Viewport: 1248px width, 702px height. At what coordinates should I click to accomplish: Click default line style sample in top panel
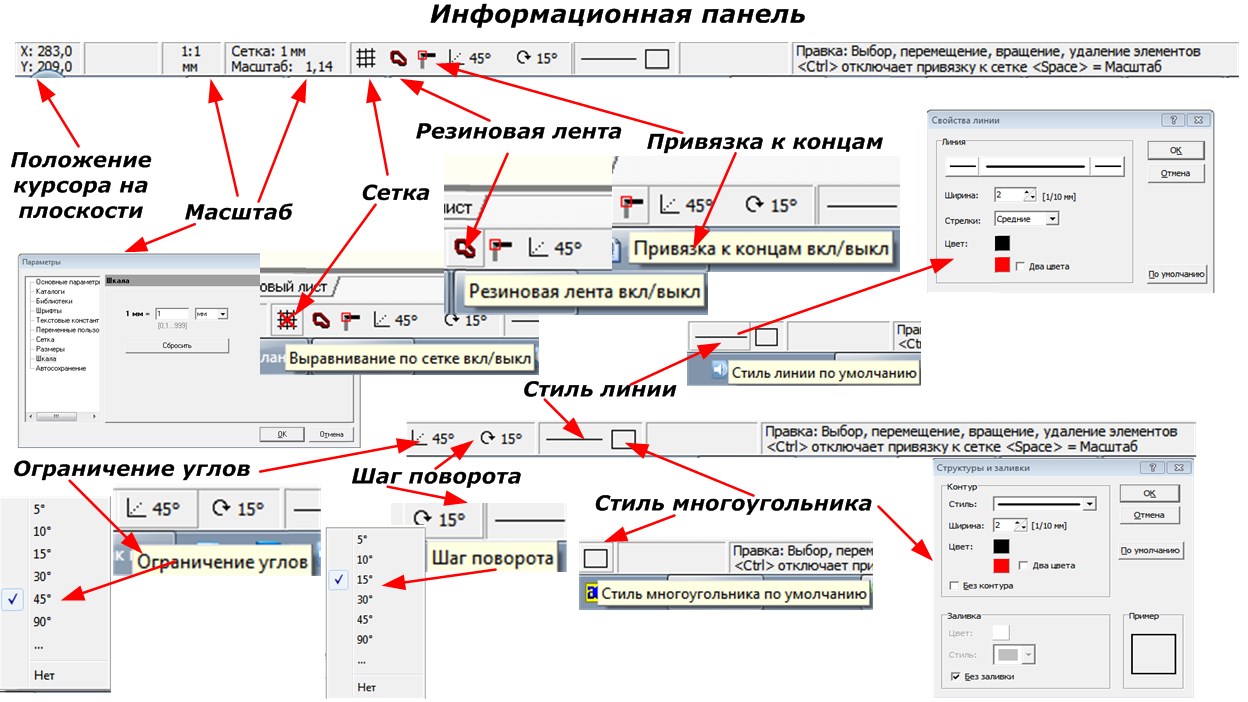click(608, 58)
